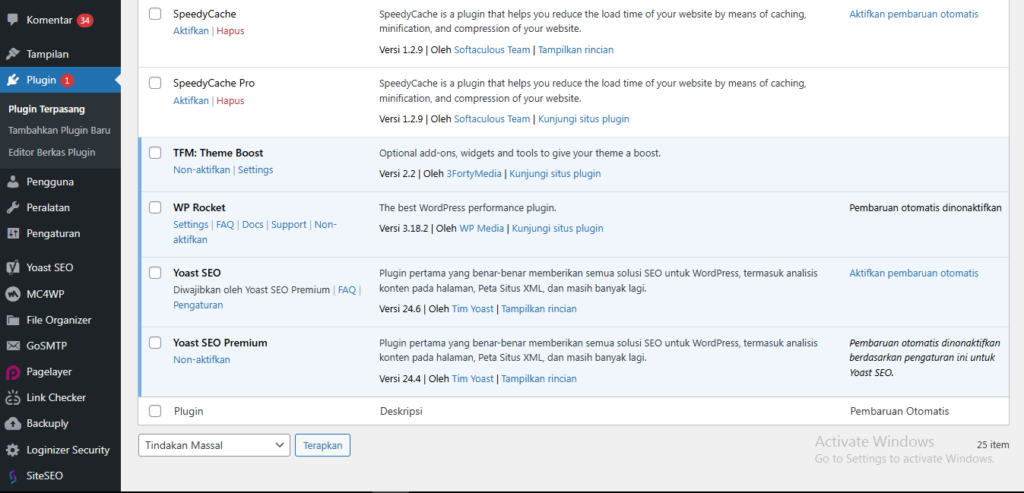This screenshot has height=493, width=1024.
Task: Click the Deskripsi column footer label
Action: tap(401, 411)
